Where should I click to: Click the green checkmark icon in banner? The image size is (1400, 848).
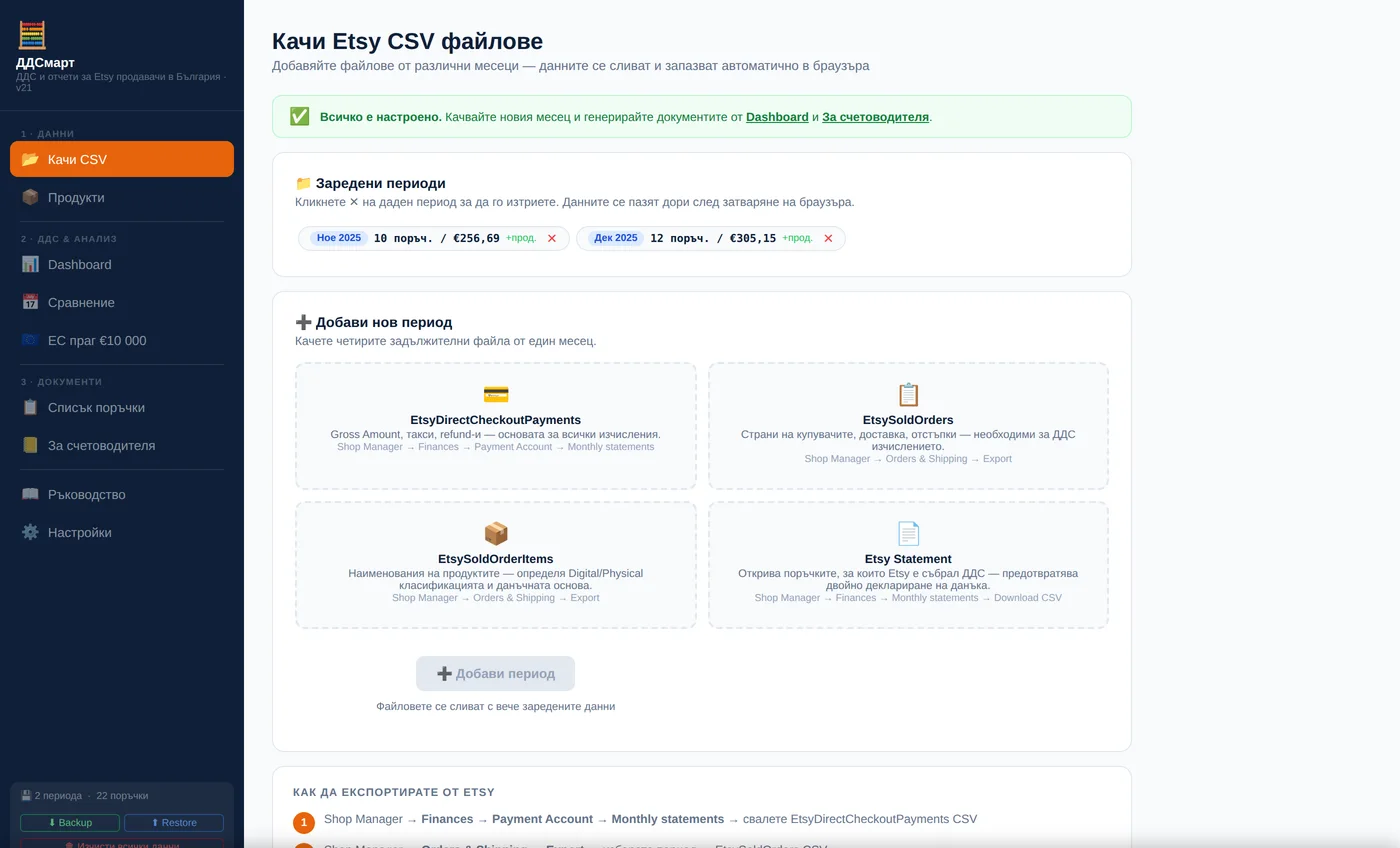pyautogui.click(x=299, y=116)
